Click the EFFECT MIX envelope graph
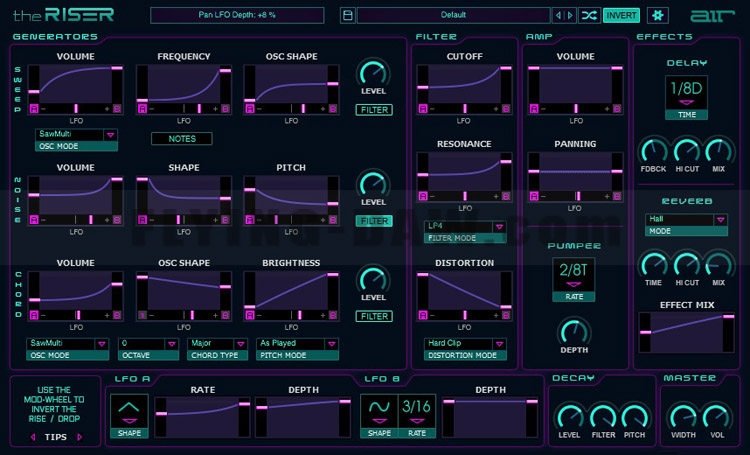This screenshot has width=750, height=455. point(687,333)
